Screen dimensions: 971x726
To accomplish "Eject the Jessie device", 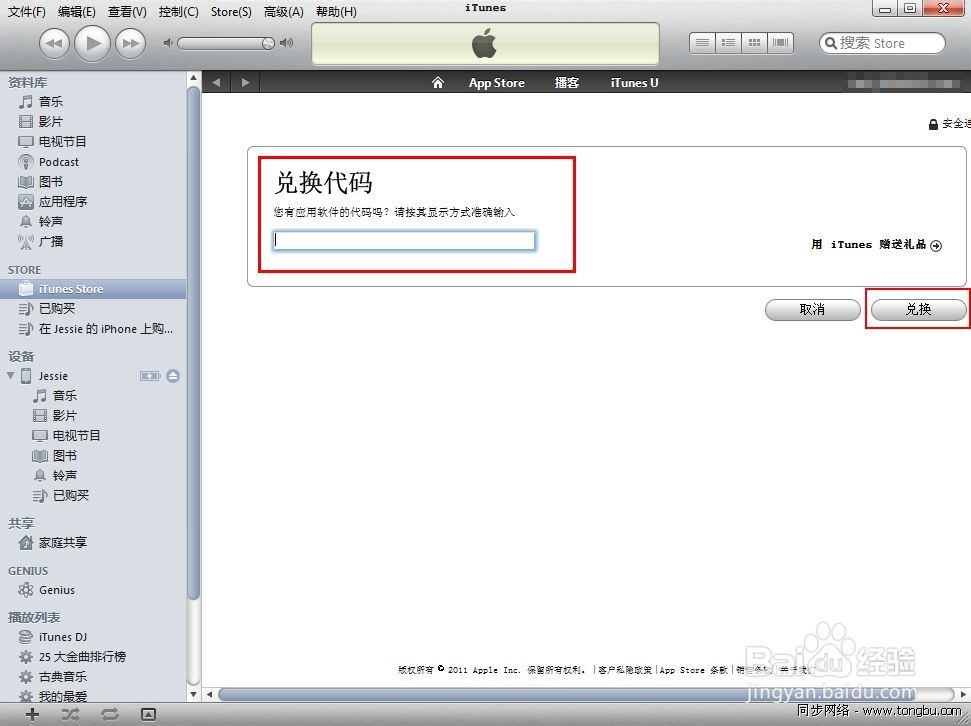I will (173, 376).
